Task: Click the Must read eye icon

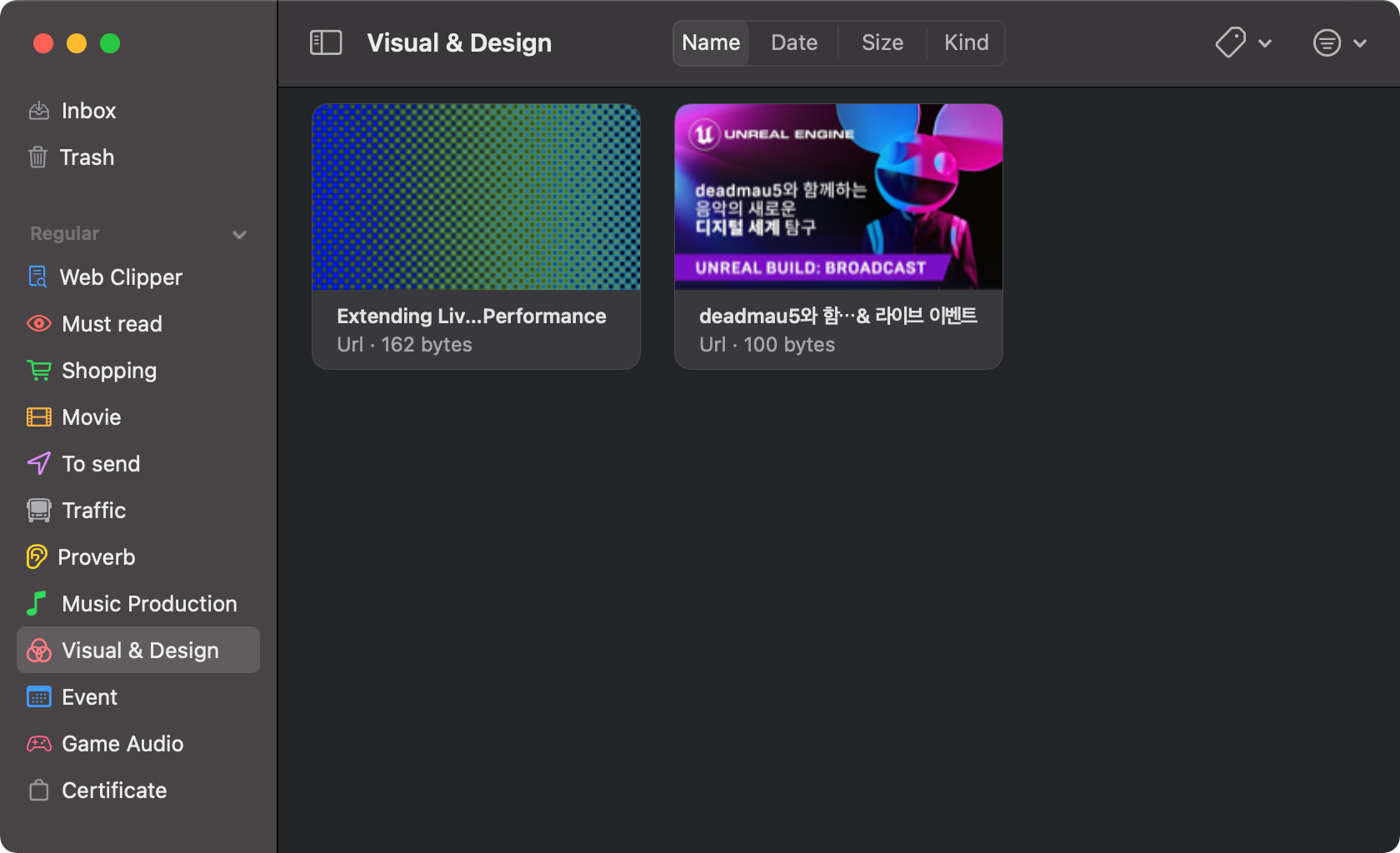Action: coord(39,323)
